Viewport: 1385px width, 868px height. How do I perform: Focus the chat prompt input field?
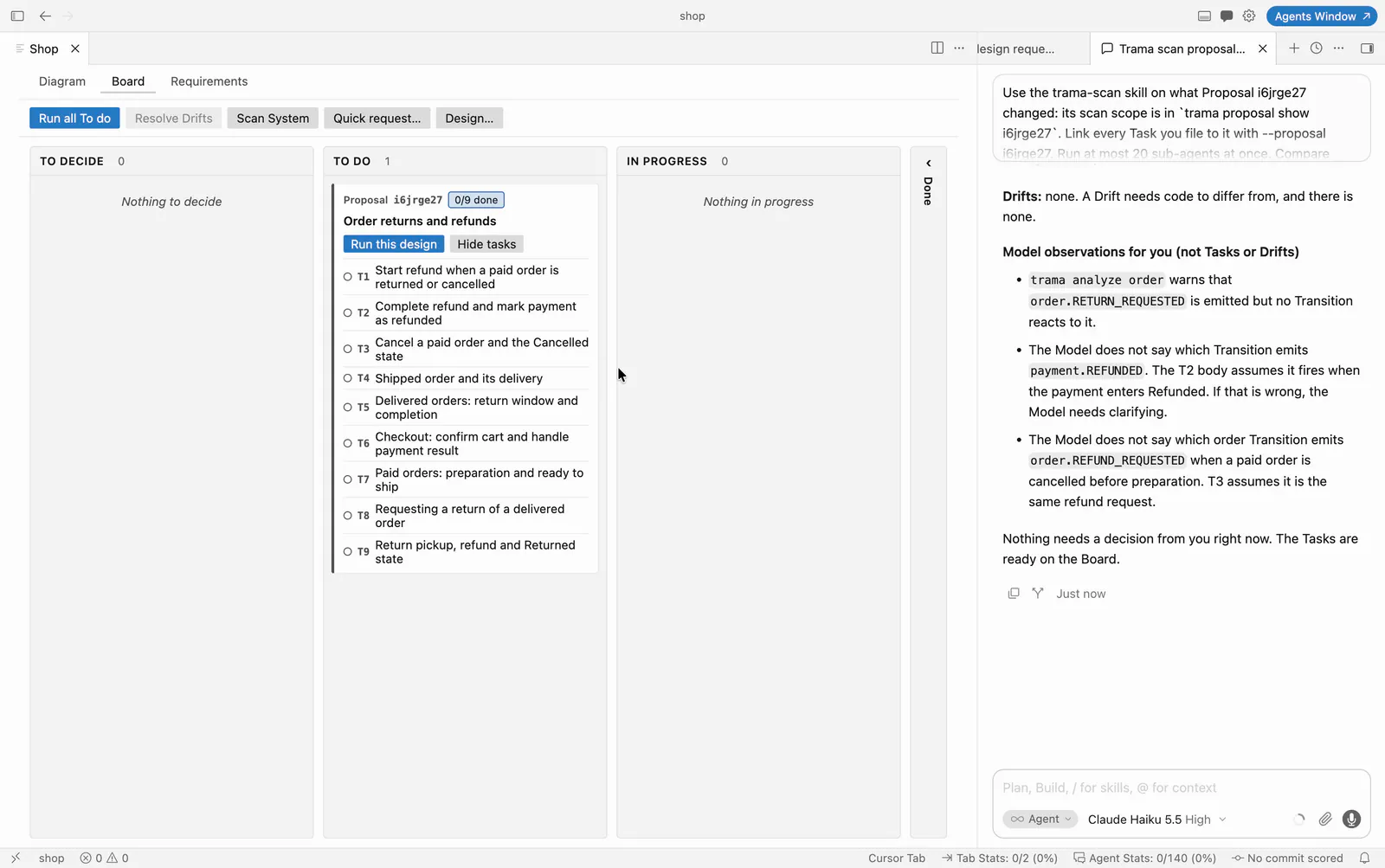(1182, 788)
